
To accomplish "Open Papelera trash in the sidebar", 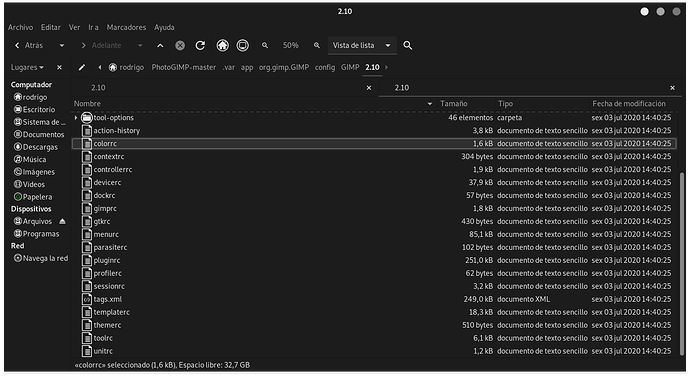I will coord(33,197).
